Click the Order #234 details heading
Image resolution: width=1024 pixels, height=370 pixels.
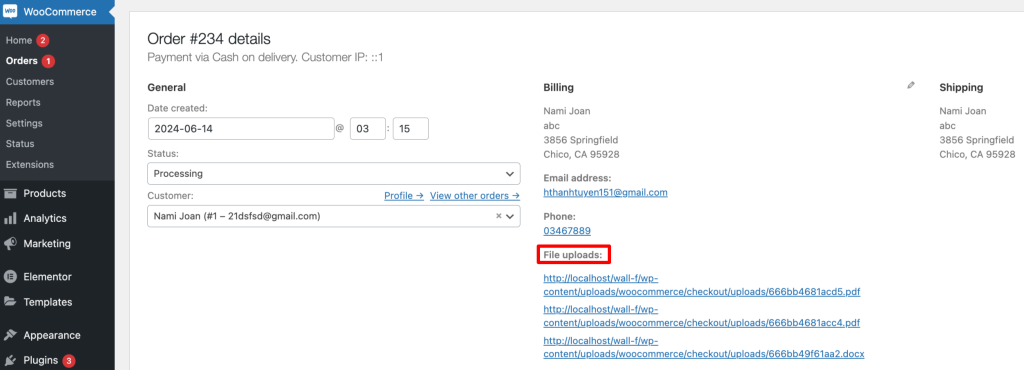(x=209, y=39)
